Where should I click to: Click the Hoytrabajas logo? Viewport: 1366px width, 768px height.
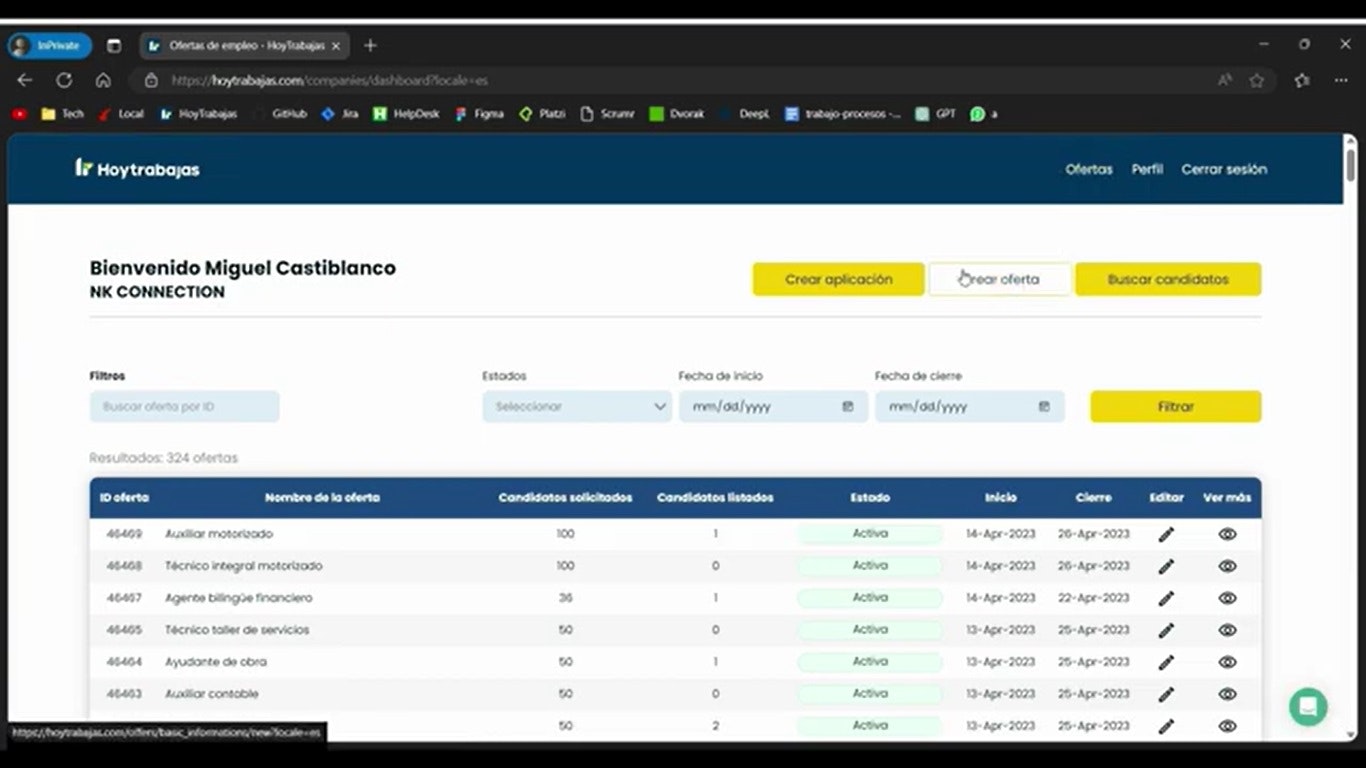point(138,169)
